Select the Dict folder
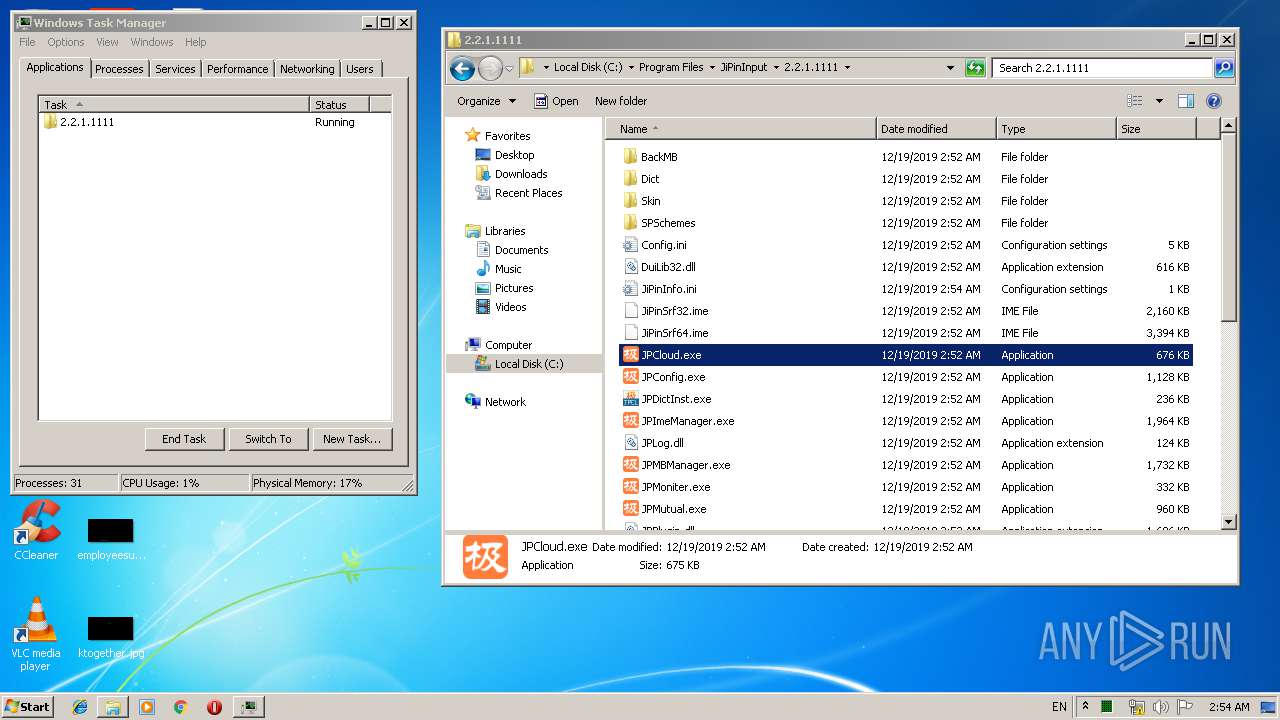 650,179
